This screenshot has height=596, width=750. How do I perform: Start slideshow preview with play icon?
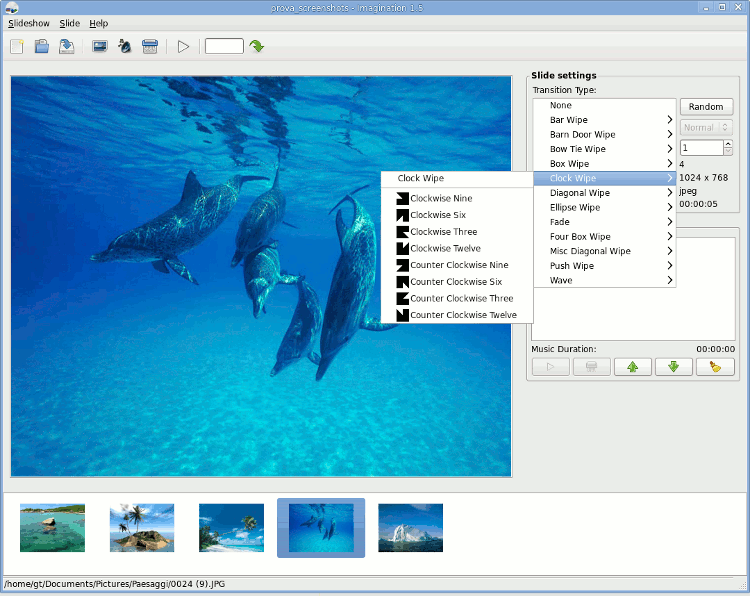point(183,46)
